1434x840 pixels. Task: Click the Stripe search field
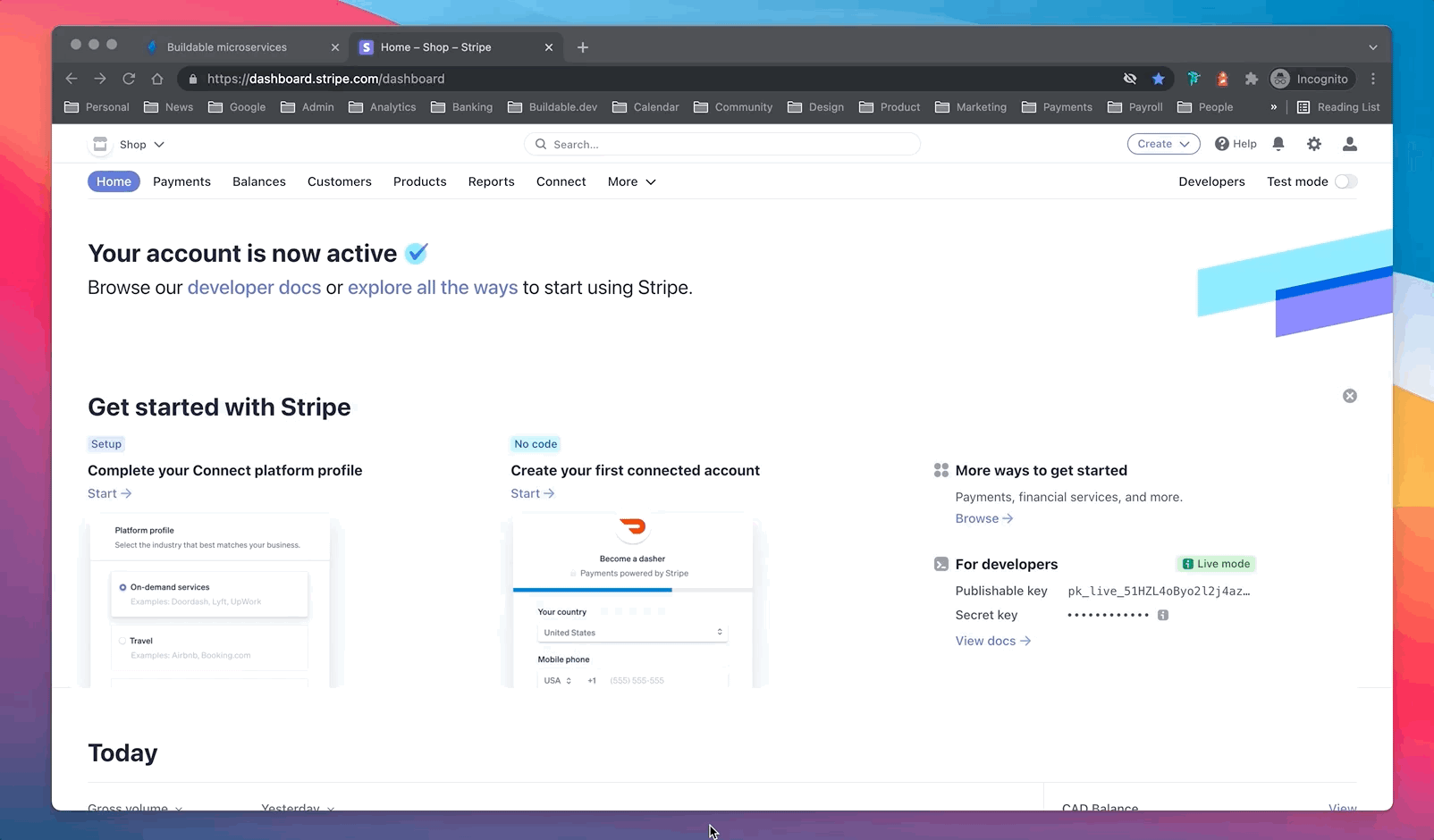pyautogui.click(x=722, y=144)
